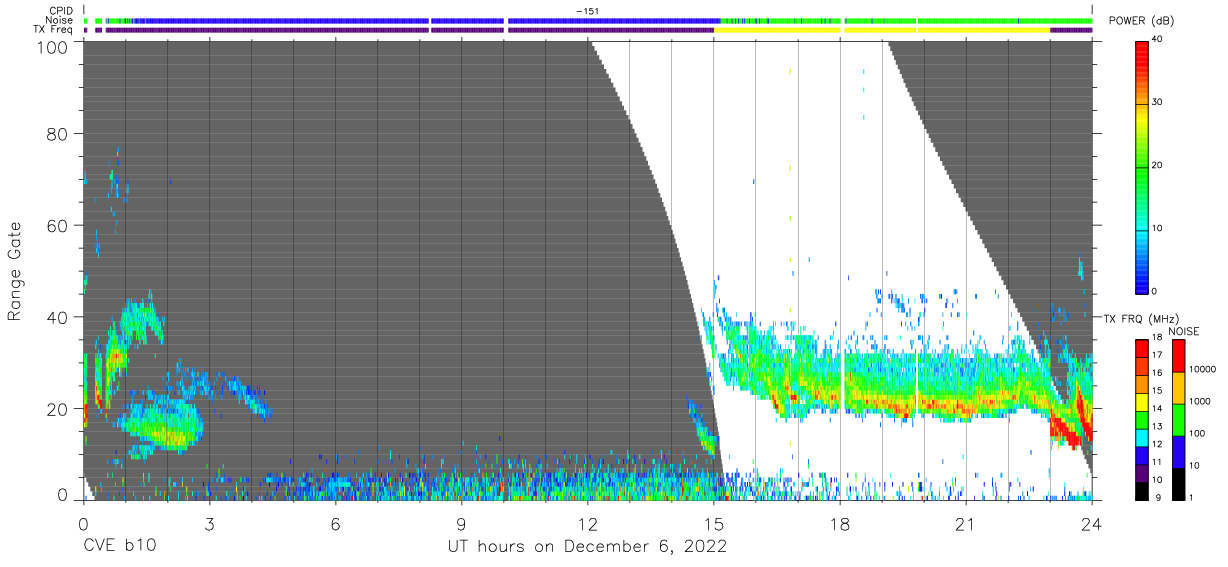Click the CVE b10 radar beam label
This screenshot has height=567, width=1228.
point(119,547)
